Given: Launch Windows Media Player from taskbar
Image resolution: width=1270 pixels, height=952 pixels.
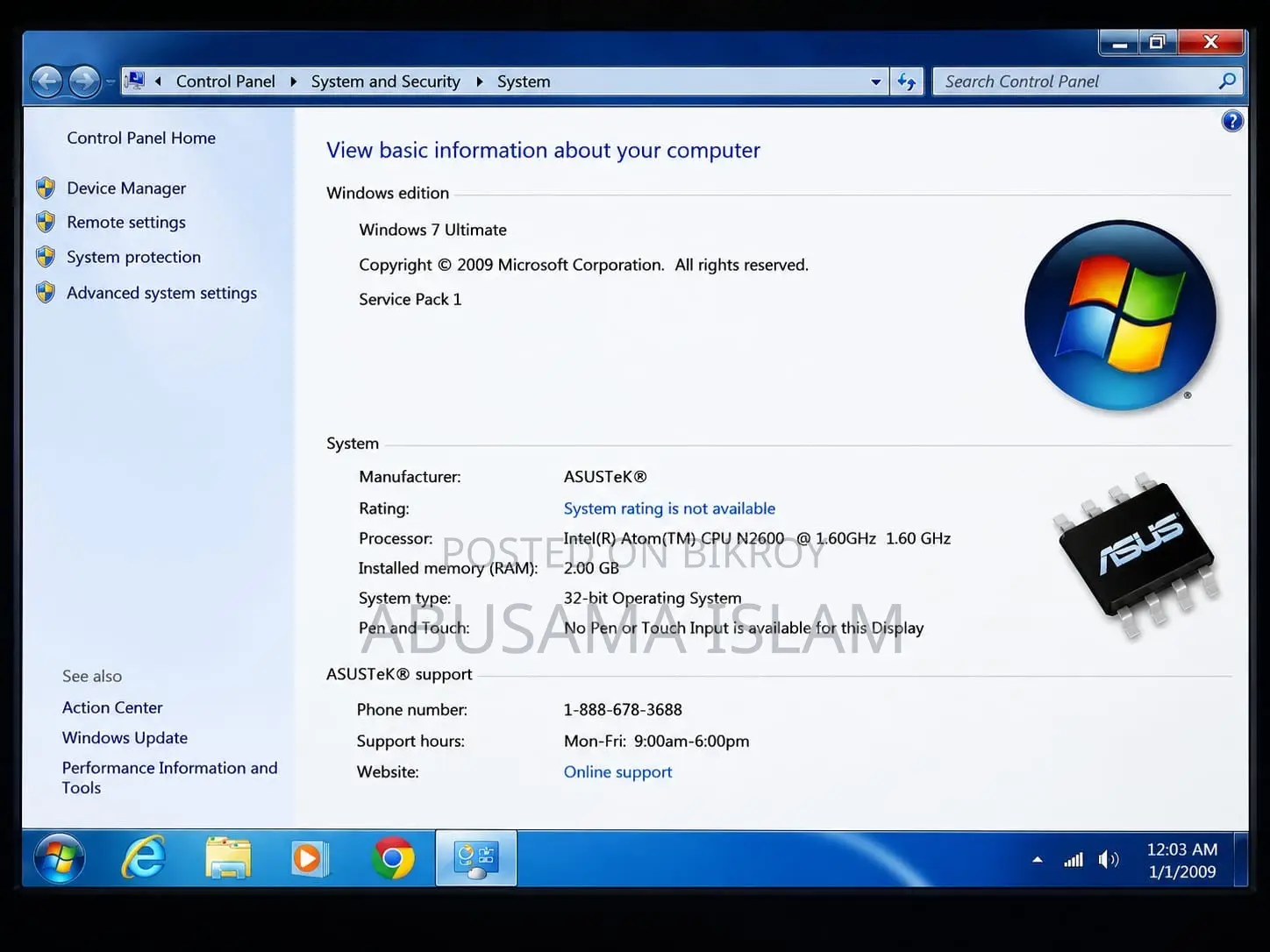Looking at the screenshot, I should (x=309, y=858).
